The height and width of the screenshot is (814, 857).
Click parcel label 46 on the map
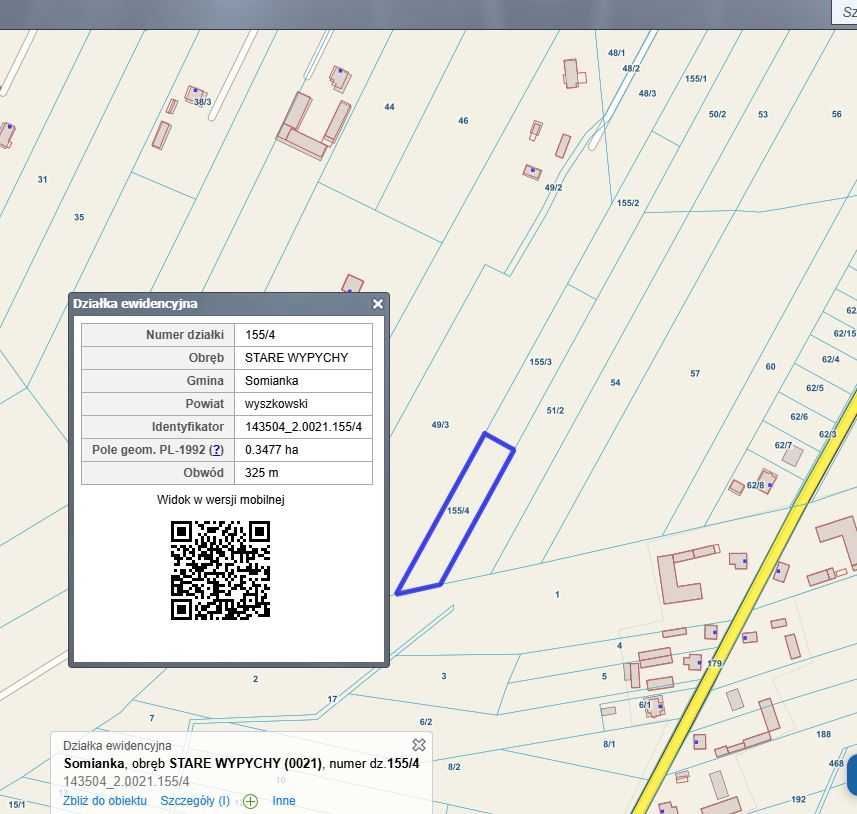tap(463, 120)
